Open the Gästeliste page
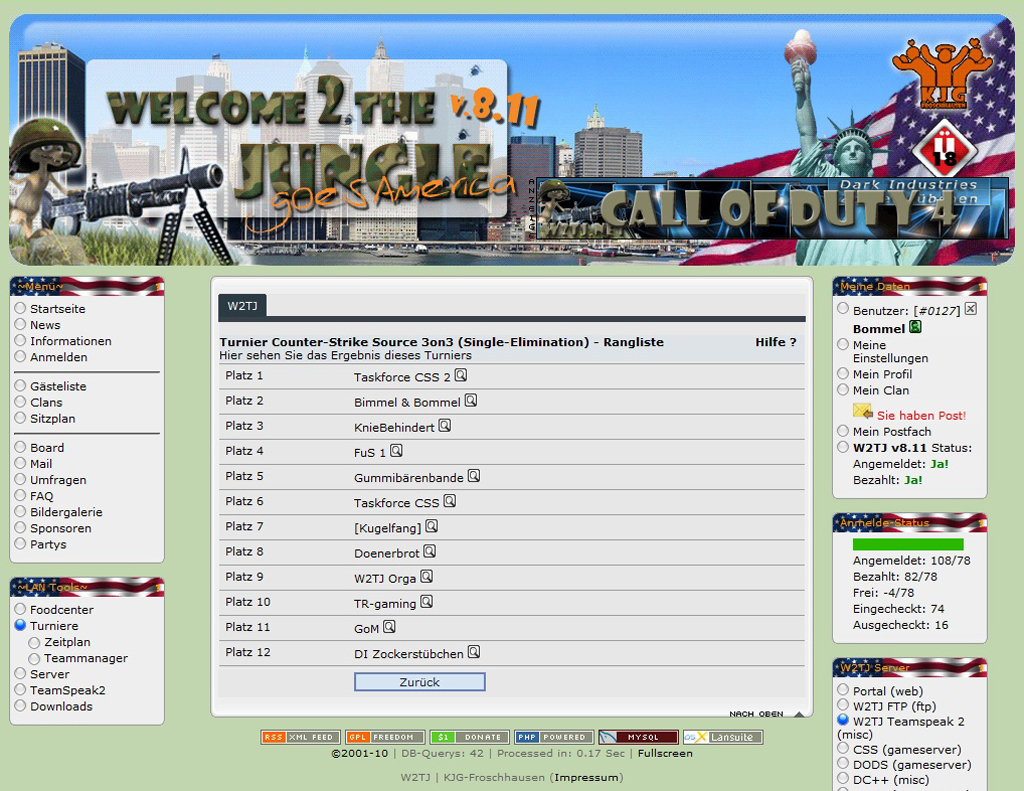1024x791 pixels. [58, 386]
